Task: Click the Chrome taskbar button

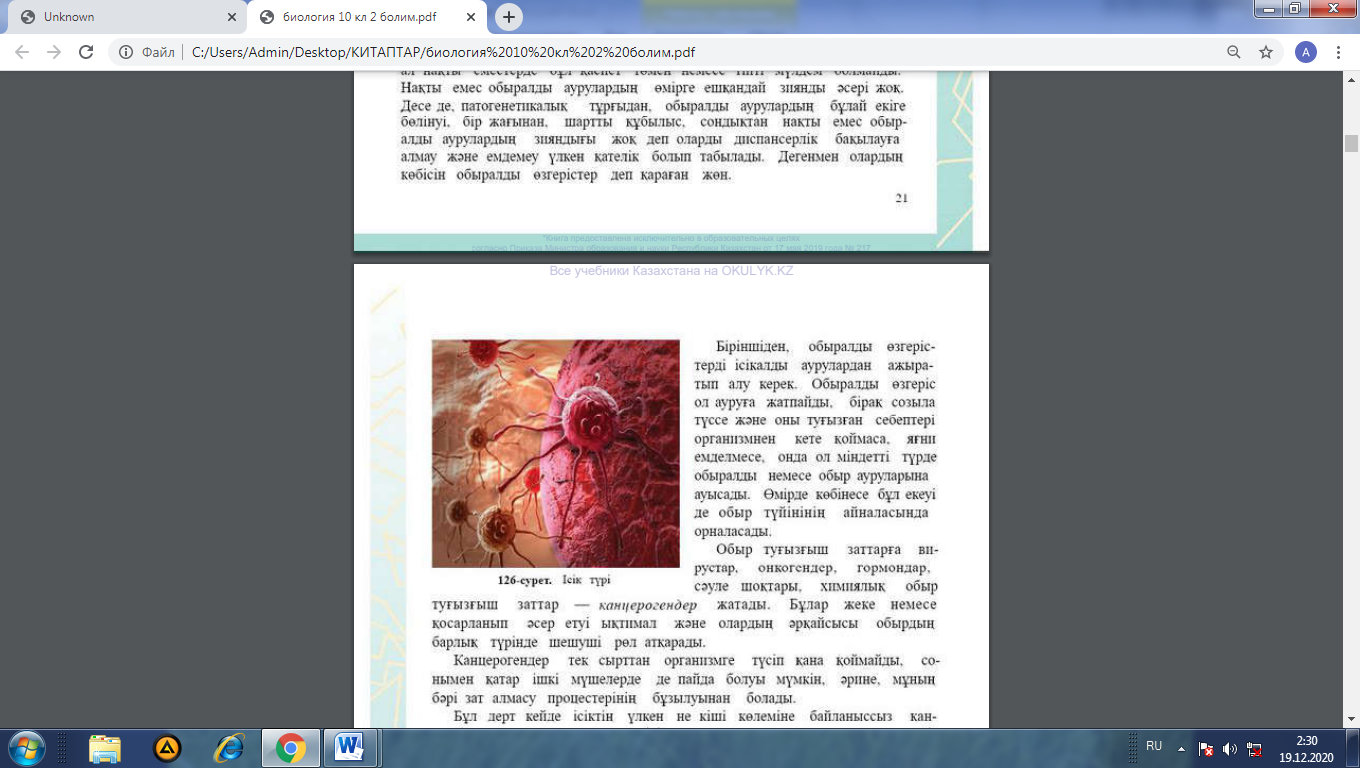Action: [291, 748]
